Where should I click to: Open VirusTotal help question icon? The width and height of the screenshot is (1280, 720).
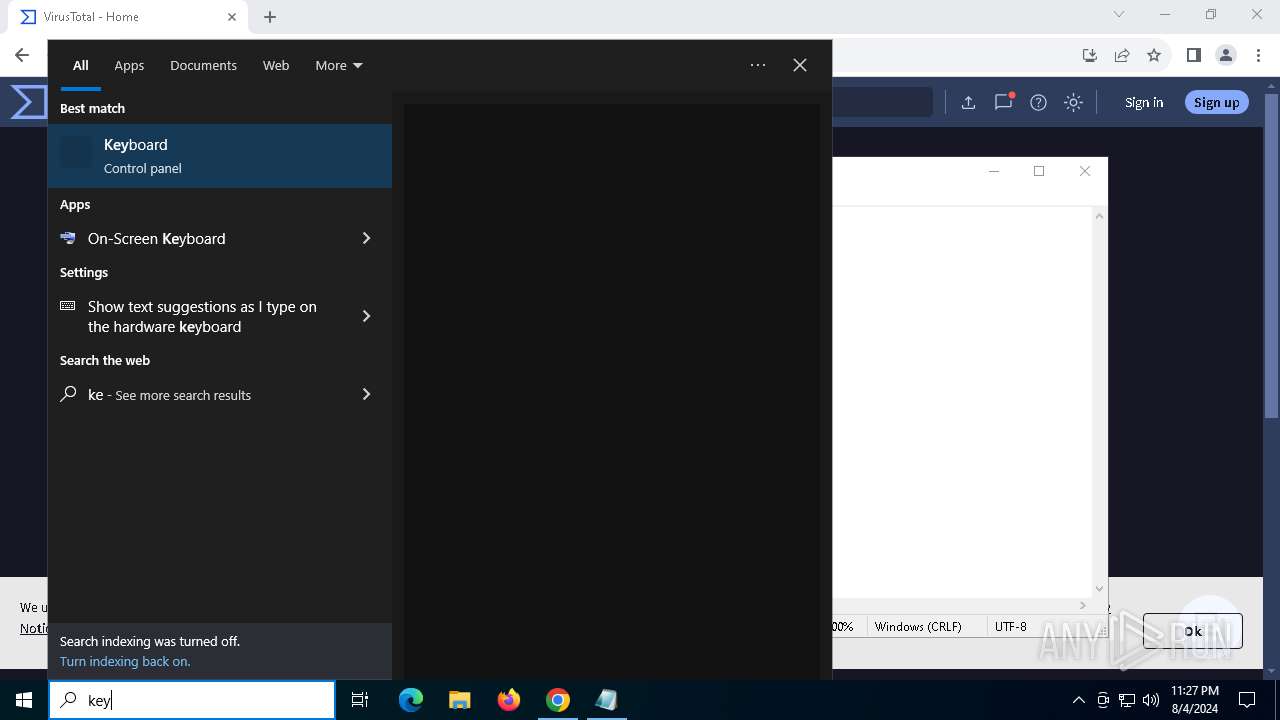(1038, 102)
